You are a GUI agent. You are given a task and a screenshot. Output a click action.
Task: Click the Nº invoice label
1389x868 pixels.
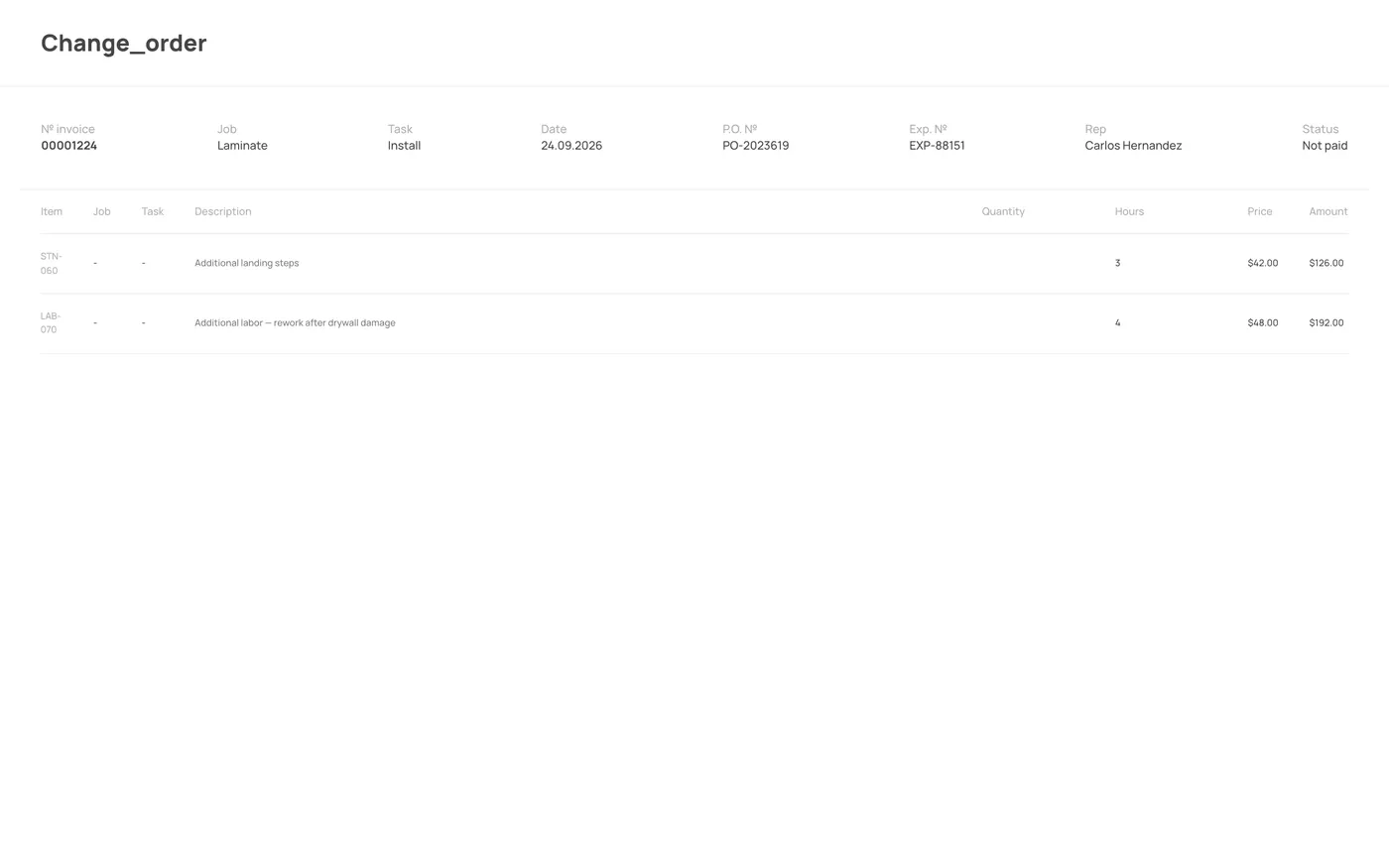coord(67,129)
